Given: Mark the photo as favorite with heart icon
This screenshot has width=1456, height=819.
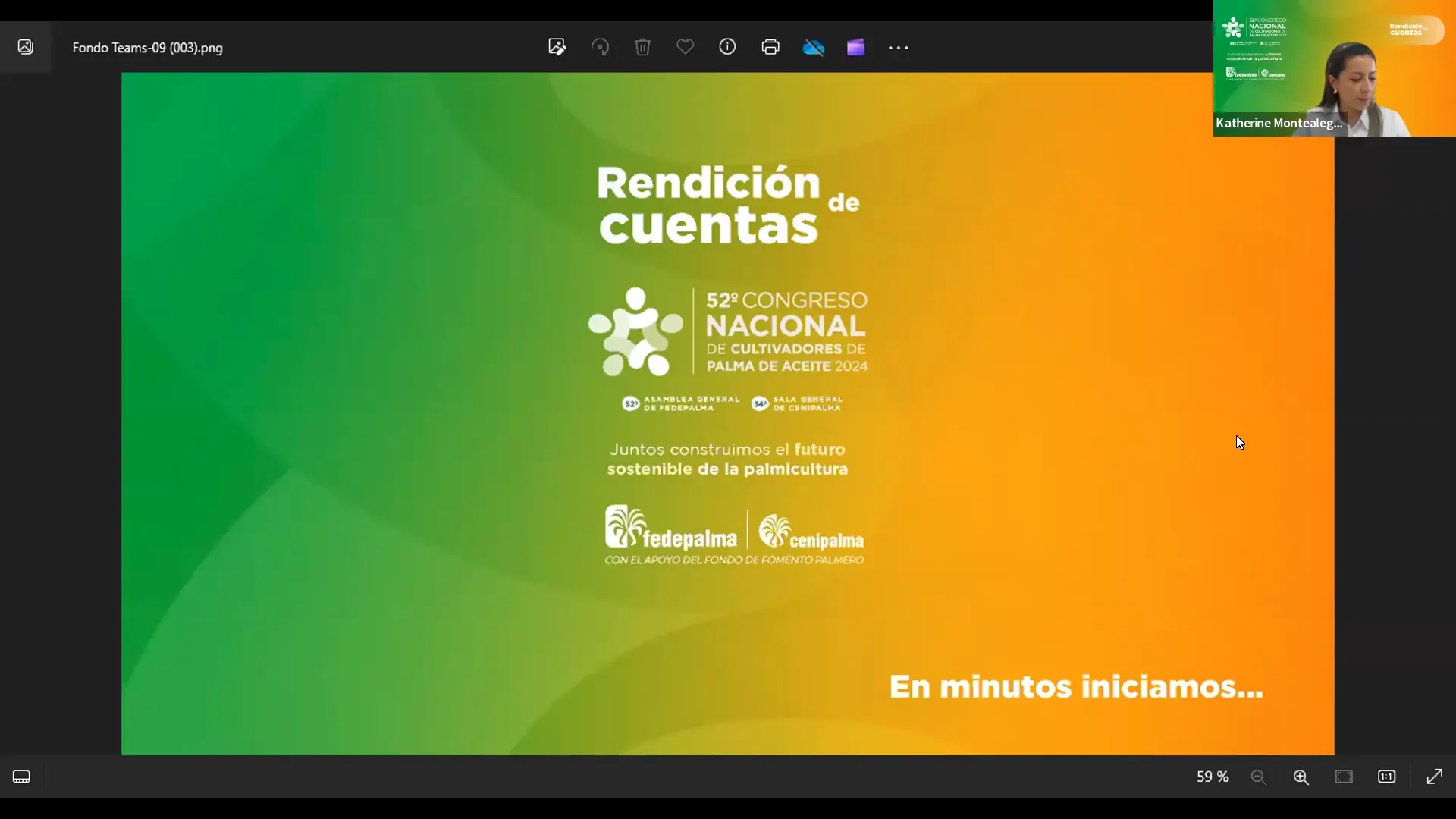Looking at the screenshot, I should point(685,47).
